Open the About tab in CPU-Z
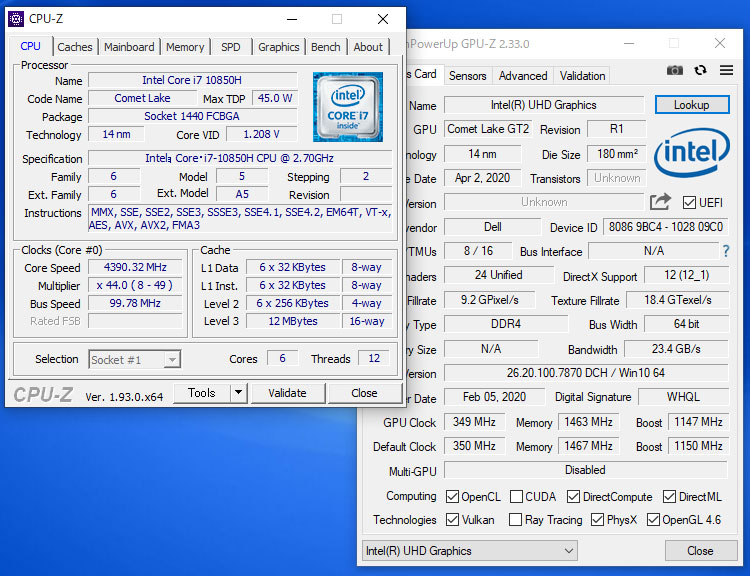 coord(368,47)
